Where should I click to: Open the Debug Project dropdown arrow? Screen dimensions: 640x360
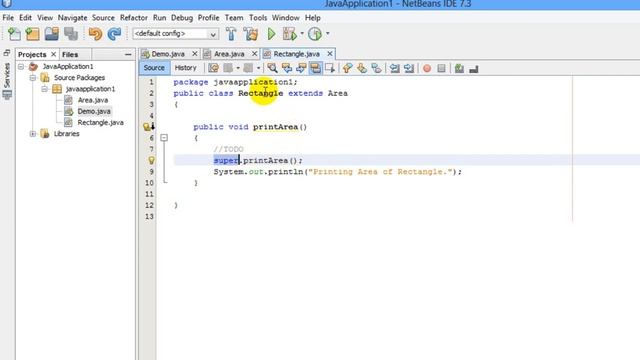point(302,33)
